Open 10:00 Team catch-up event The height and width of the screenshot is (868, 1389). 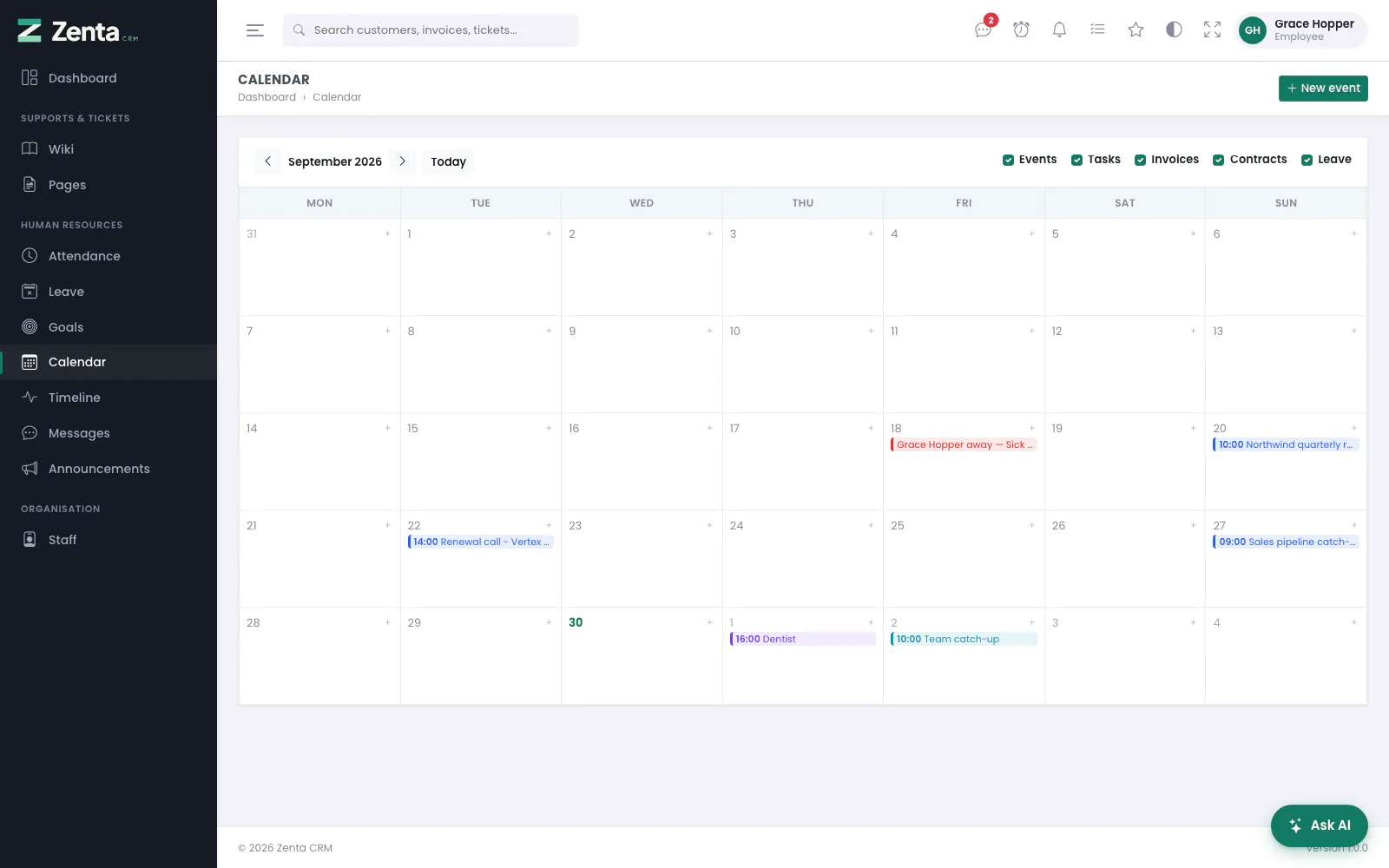pos(964,639)
